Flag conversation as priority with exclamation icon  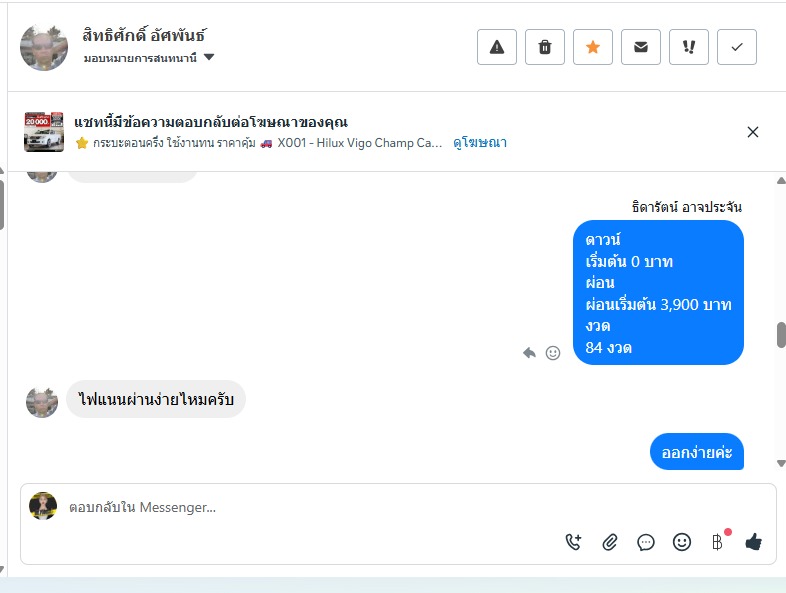click(x=689, y=47)
